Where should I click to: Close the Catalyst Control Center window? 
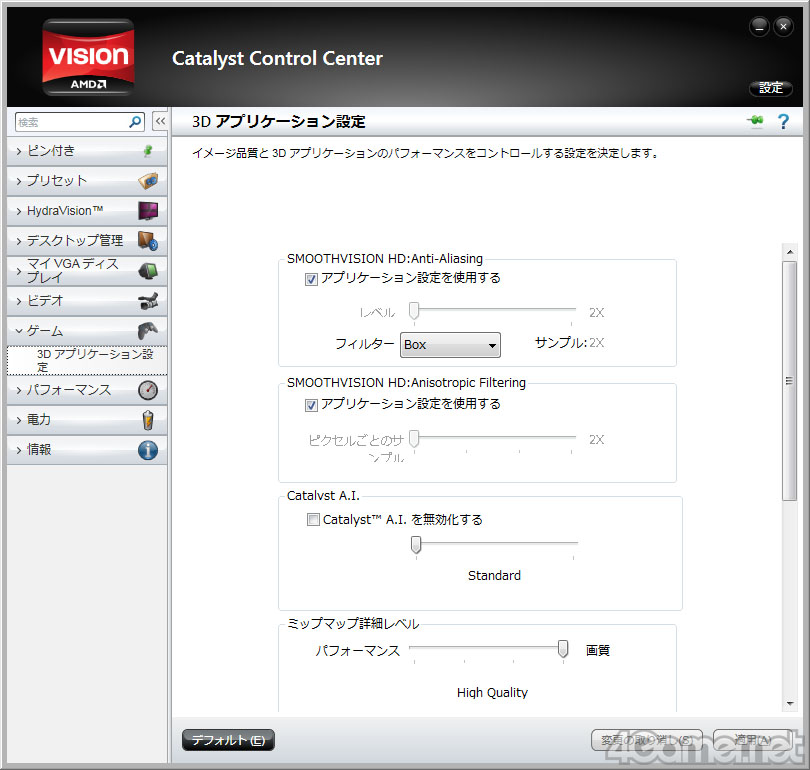[x=783, y=26]
